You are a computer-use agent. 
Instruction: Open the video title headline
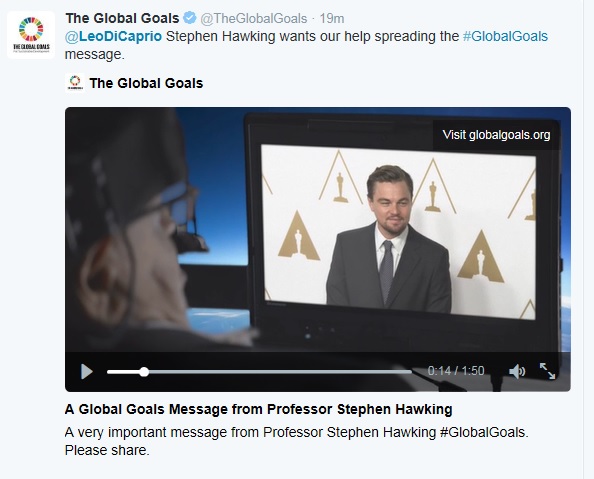click(x=258, y=409)
